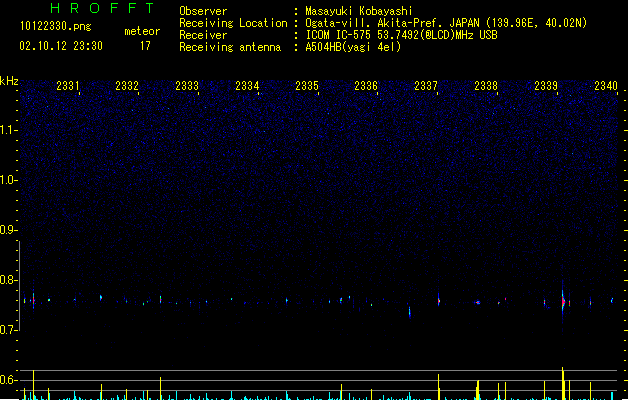Click the 2337 time marker
The height and width of the screenshot is (400, 629).
(x=426, y=86)
